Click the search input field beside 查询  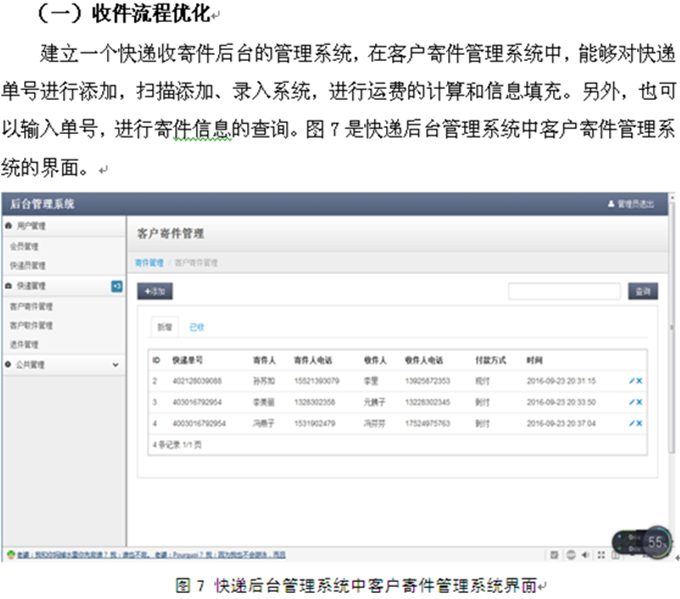coord(563,291)
